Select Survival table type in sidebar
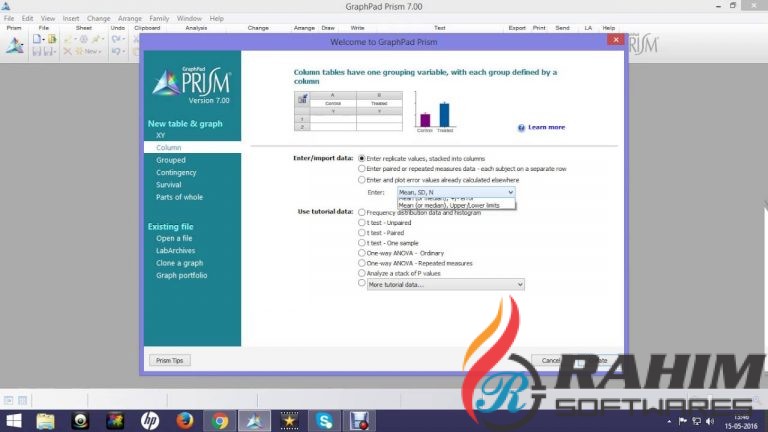The width and height of the screenshot is (768, 432). pyautogui.click(x=168, y=185)
